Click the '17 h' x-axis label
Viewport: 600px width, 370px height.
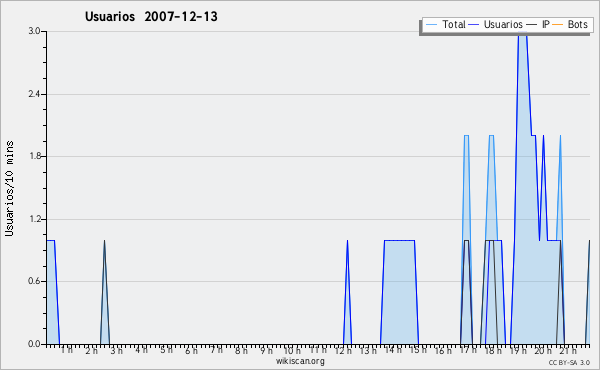[468, 350]
